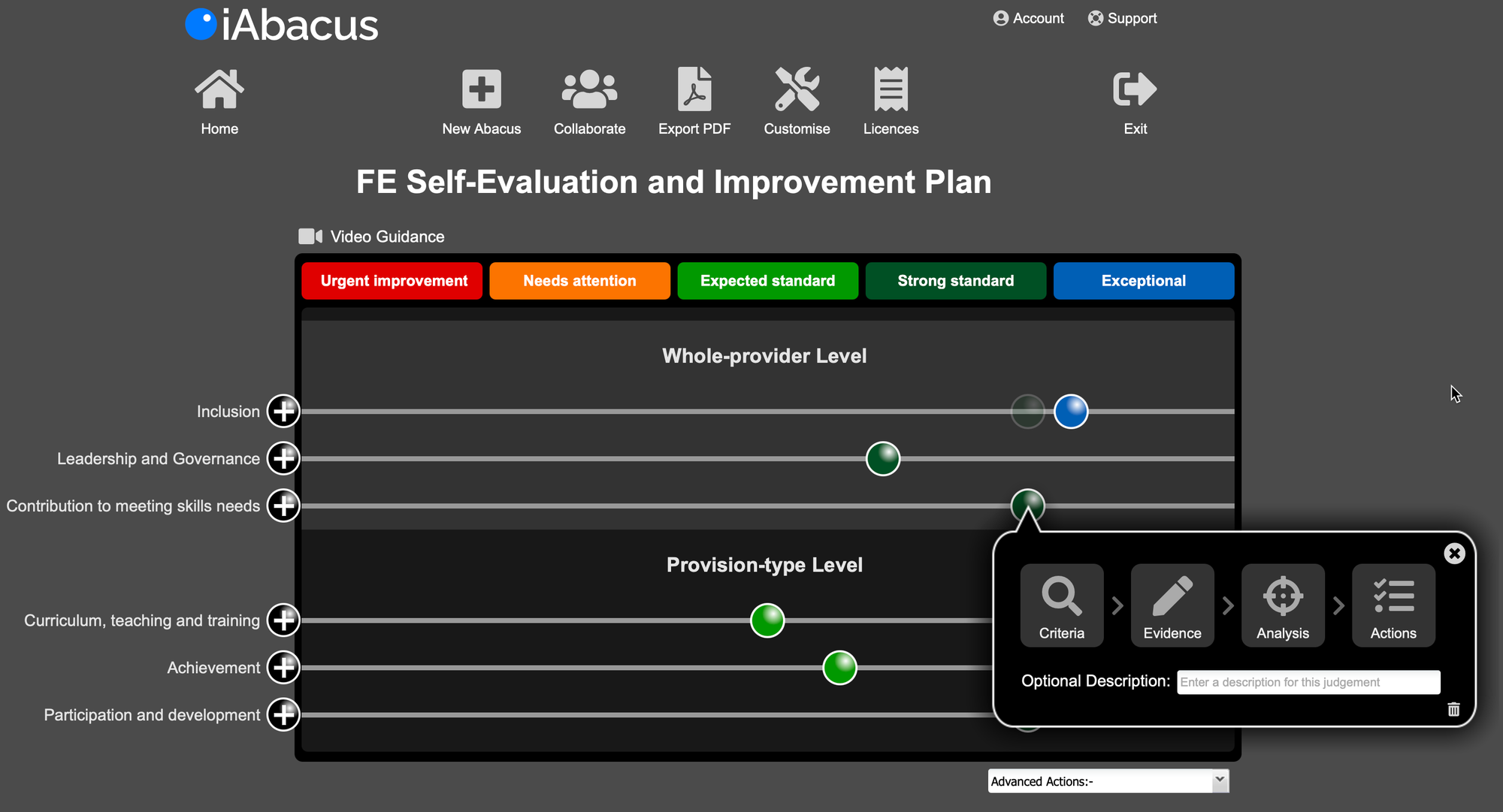Expand the Achievement plus button
1503x812 pixels.
(283, 667)
